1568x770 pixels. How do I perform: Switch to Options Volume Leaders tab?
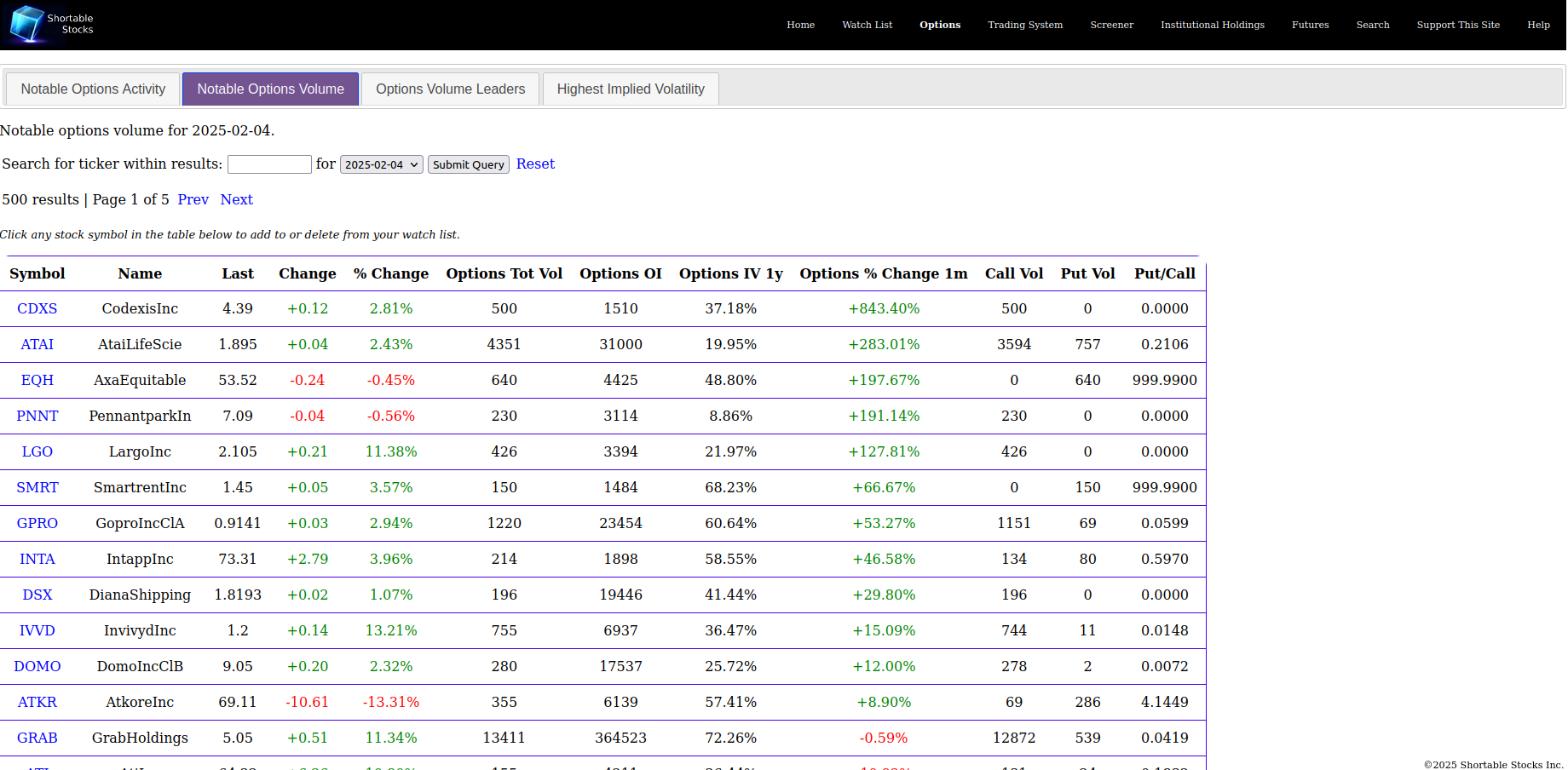coord(450,89)
